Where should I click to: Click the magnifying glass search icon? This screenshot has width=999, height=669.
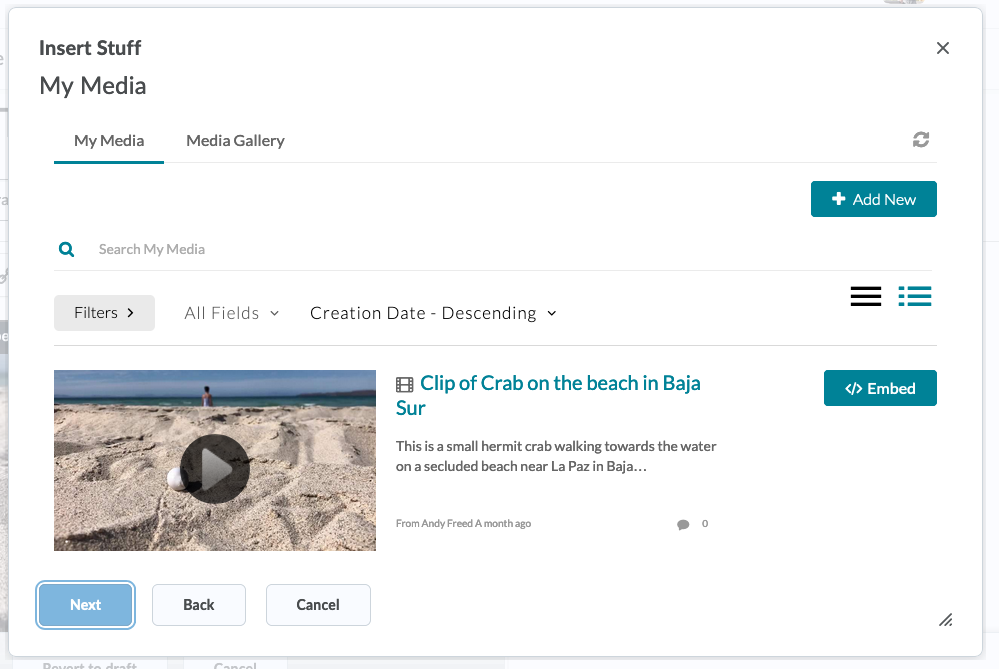(66, 249)
